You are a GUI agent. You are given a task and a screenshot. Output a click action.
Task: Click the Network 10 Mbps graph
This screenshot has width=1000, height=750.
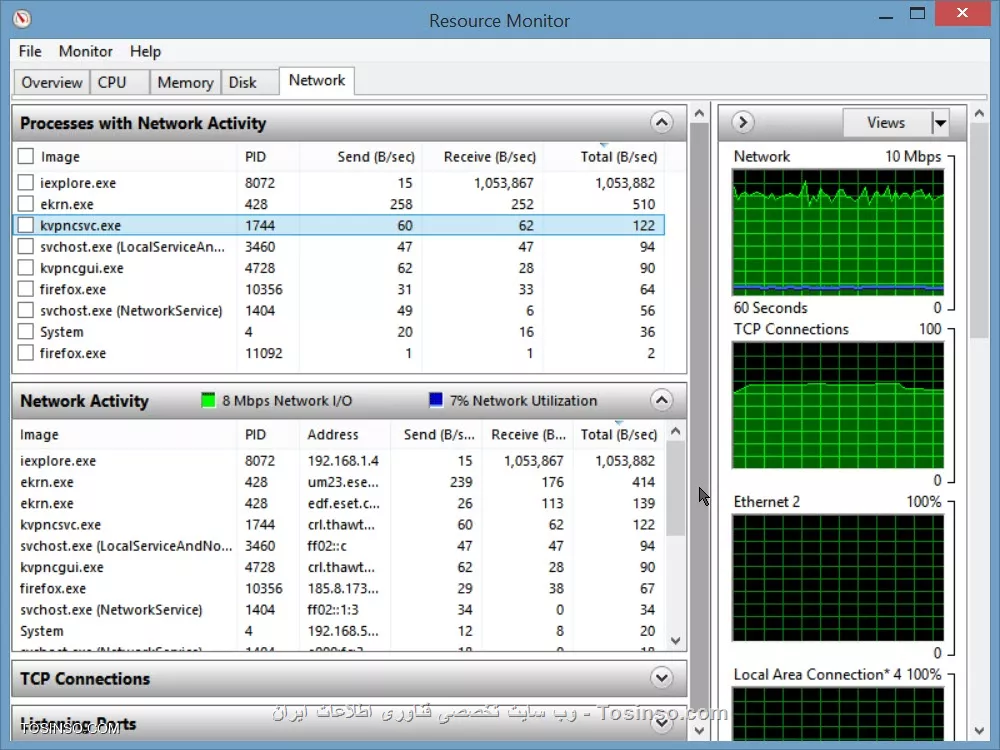tap(838, 232)
